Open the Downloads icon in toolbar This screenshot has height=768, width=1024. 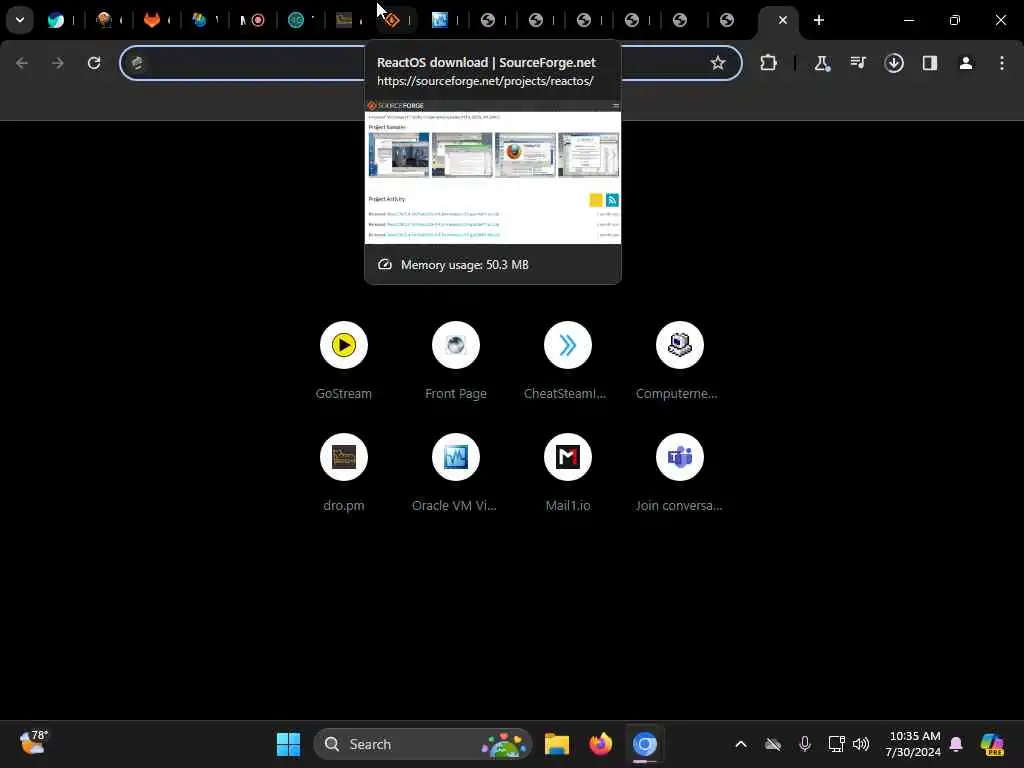pyautogui.click(x=894, y=63)
